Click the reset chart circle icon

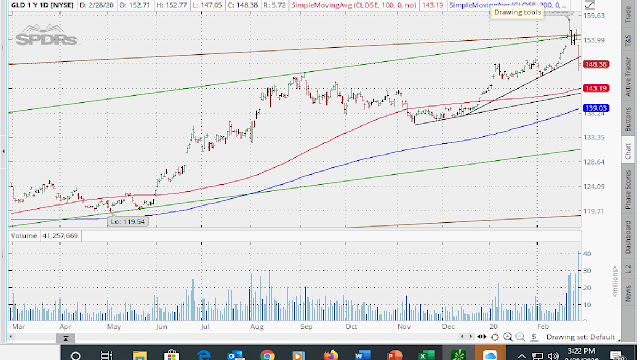click(495, 337)
